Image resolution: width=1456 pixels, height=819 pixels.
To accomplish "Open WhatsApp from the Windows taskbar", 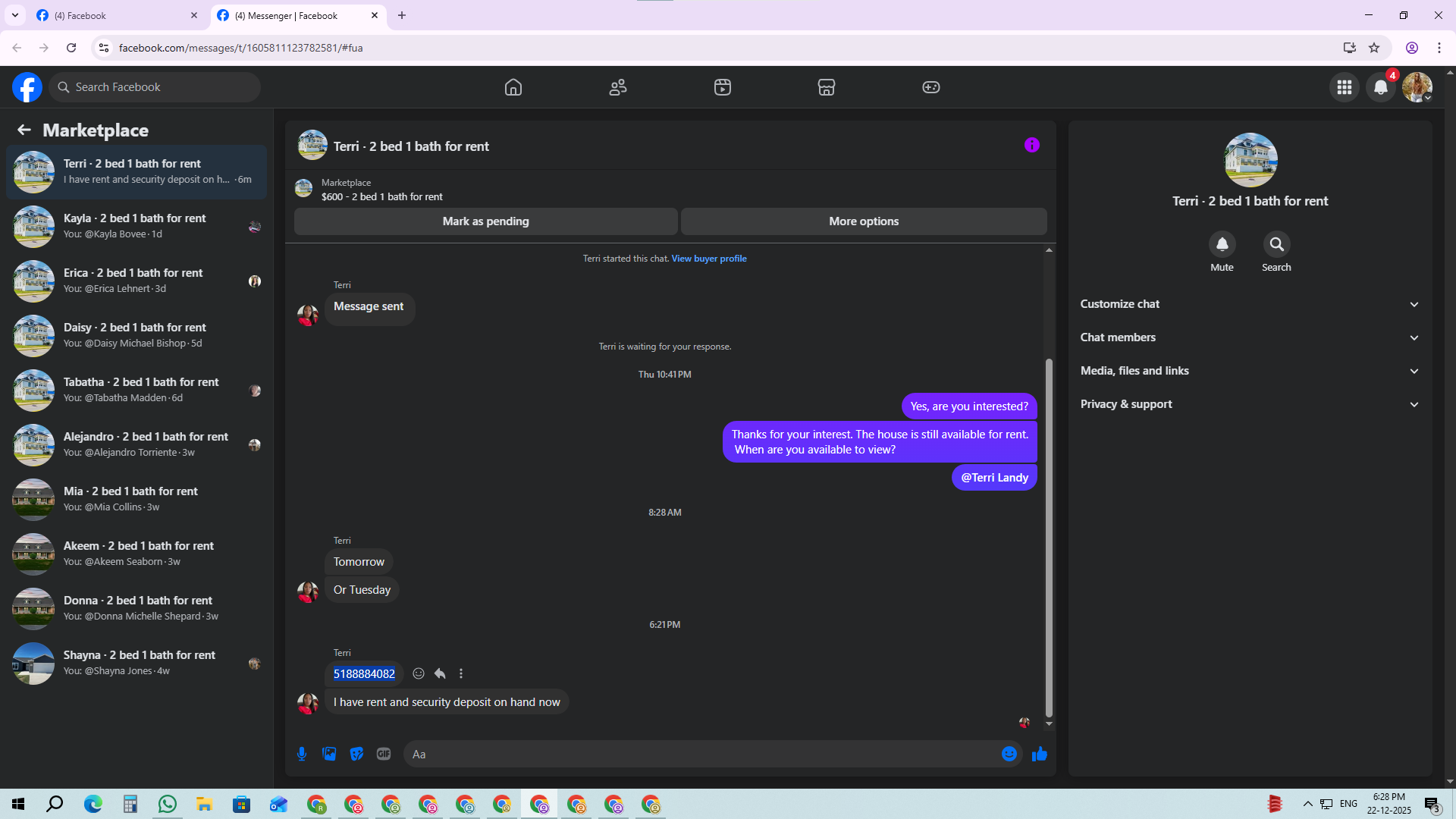I will pos(168,804).
